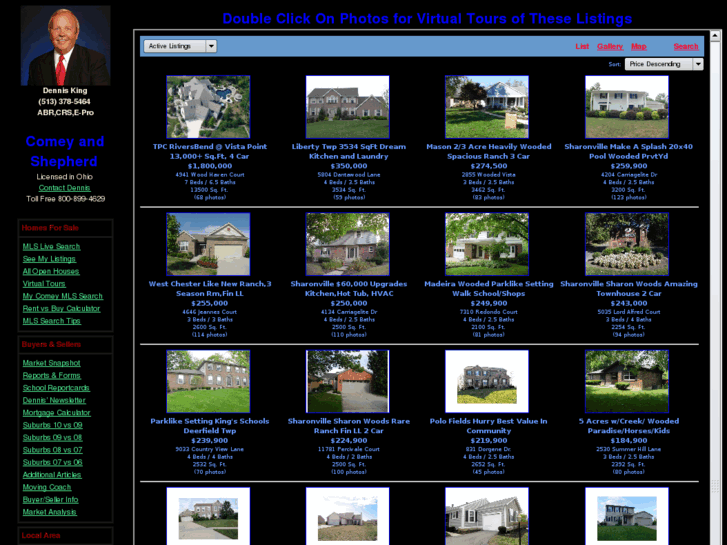
Task: Open the Contact Dennis link
Action: (x=64, y=188)
